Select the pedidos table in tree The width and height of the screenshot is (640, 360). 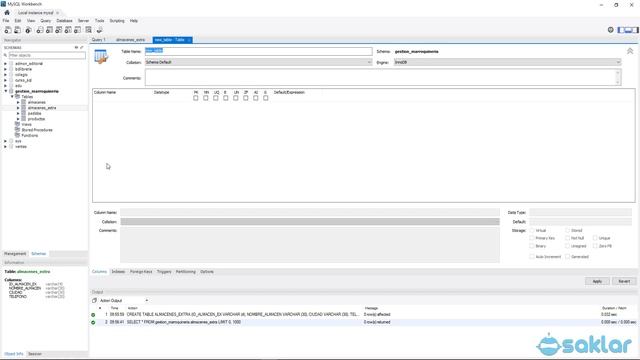pyautogui.click(x=34, y=113)
